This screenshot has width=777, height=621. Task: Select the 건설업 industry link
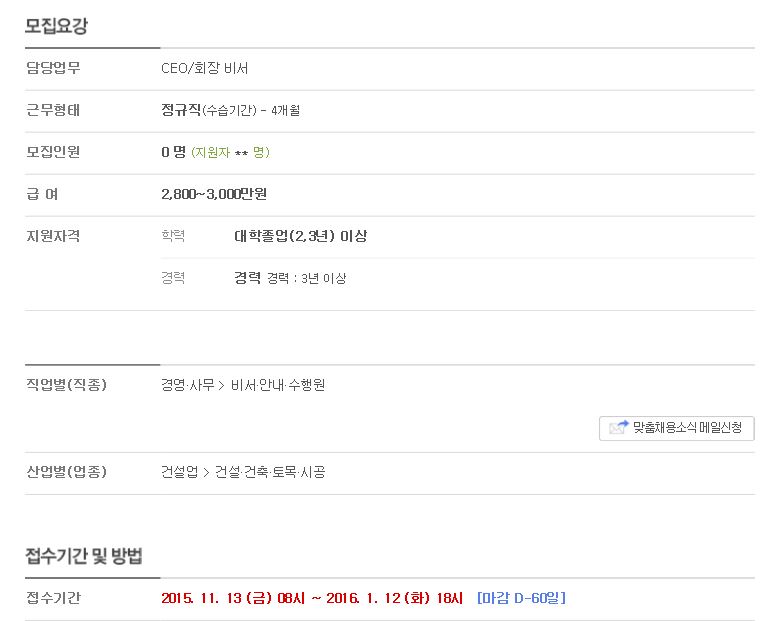(x=179, y=472)
